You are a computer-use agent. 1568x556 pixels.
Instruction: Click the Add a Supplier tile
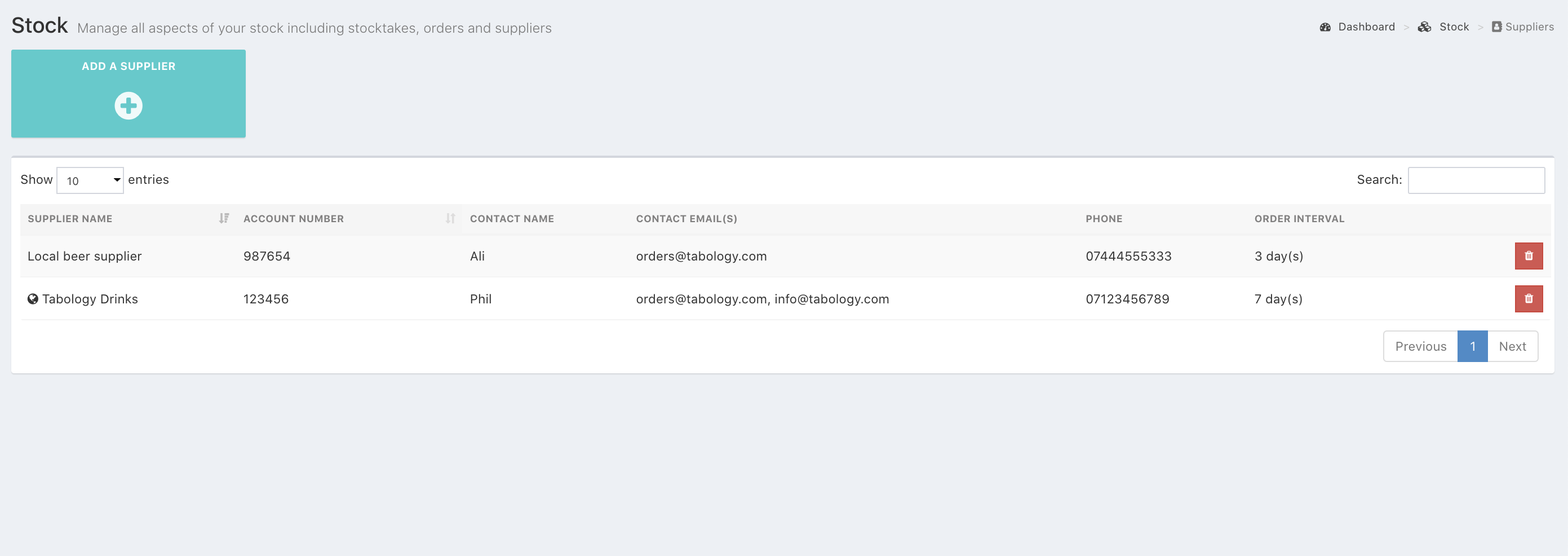[x=129, y=67]
